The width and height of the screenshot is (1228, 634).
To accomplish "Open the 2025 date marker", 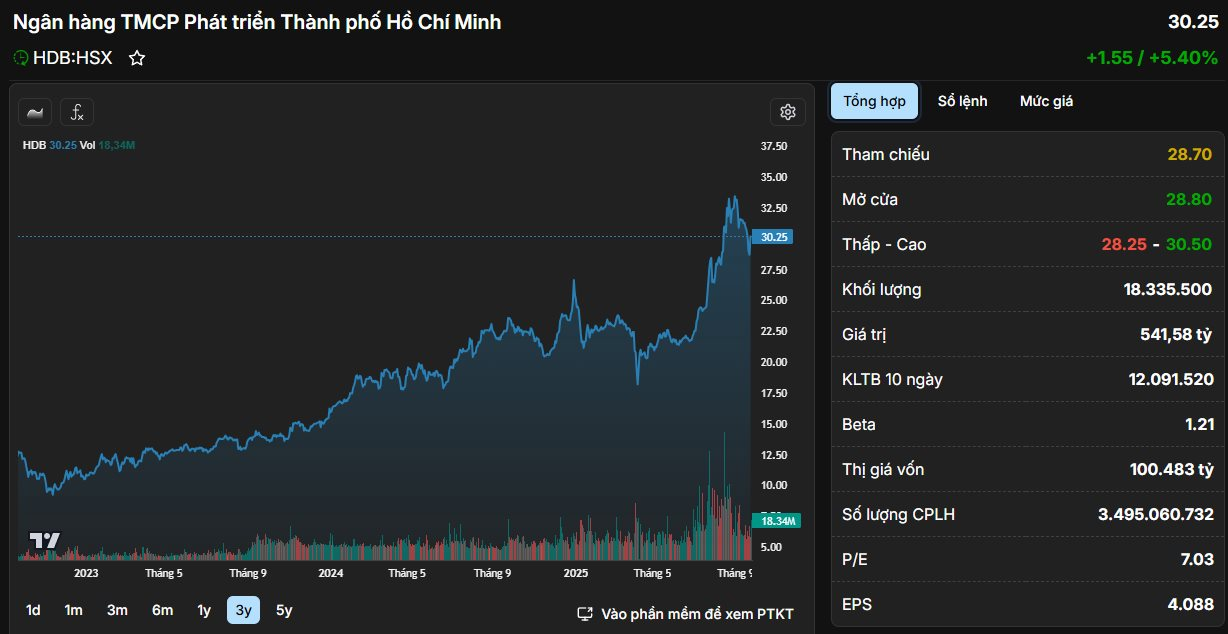I will pyautogui.click(x=576, y=573).
